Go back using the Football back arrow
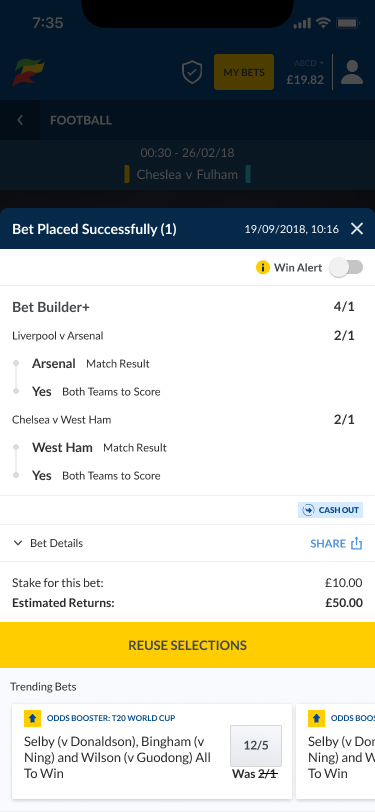The image size is (375, 812). (20, 120)
